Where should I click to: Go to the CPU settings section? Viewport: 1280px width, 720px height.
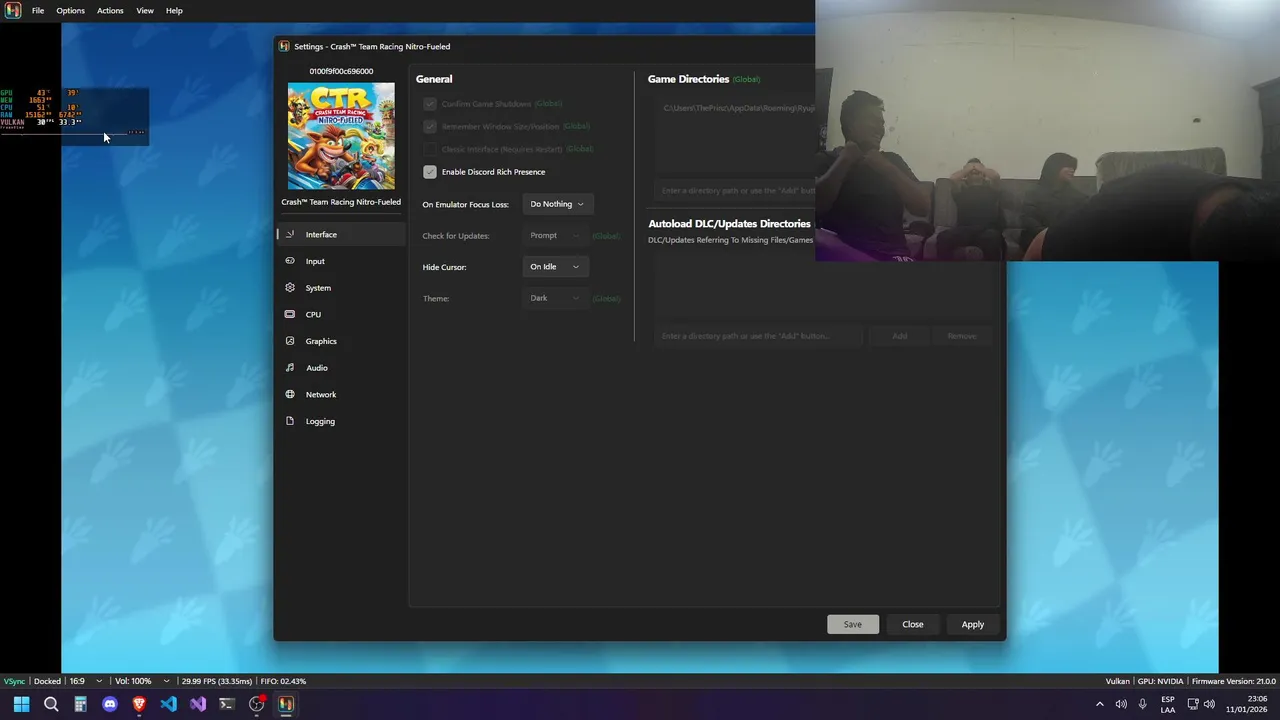tap(341, 314)
